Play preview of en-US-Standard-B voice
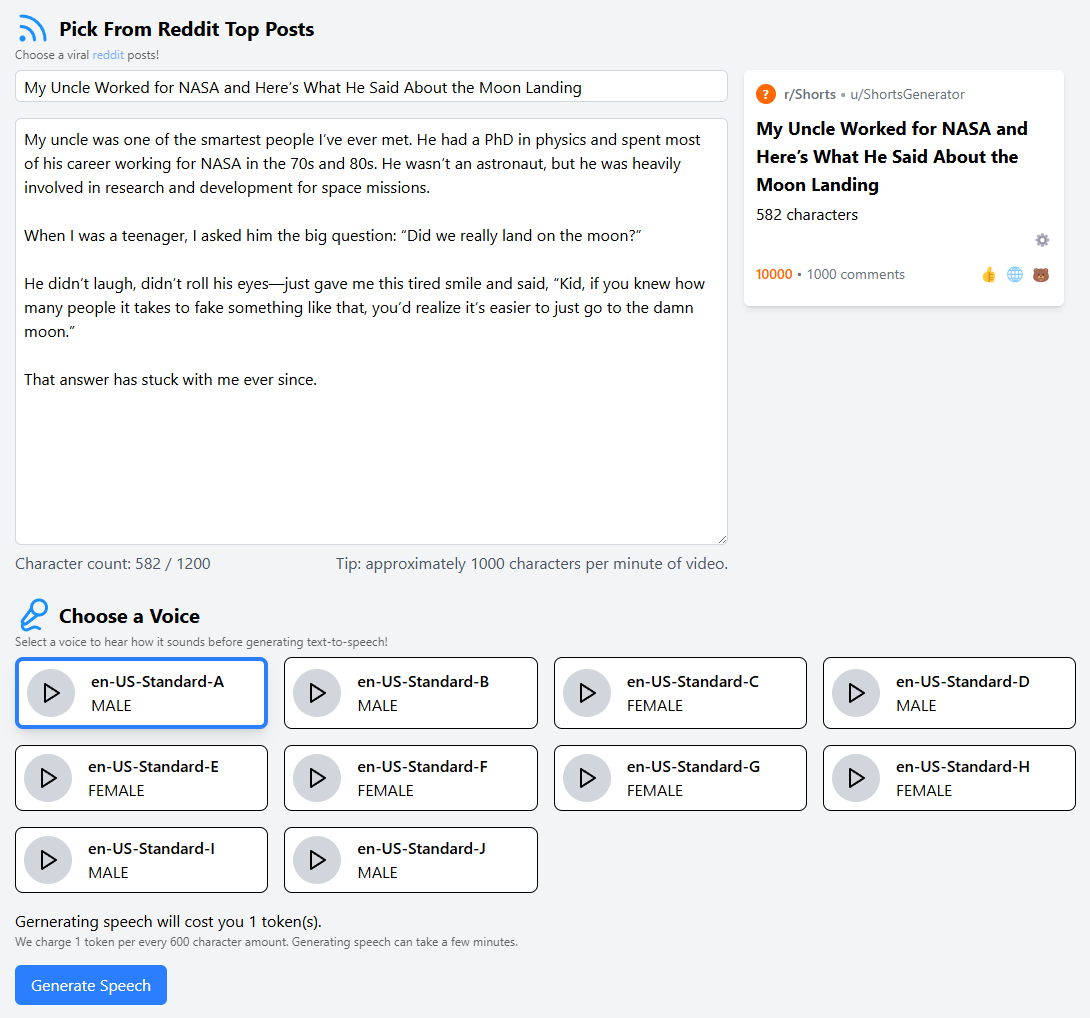 click(317, 693)
